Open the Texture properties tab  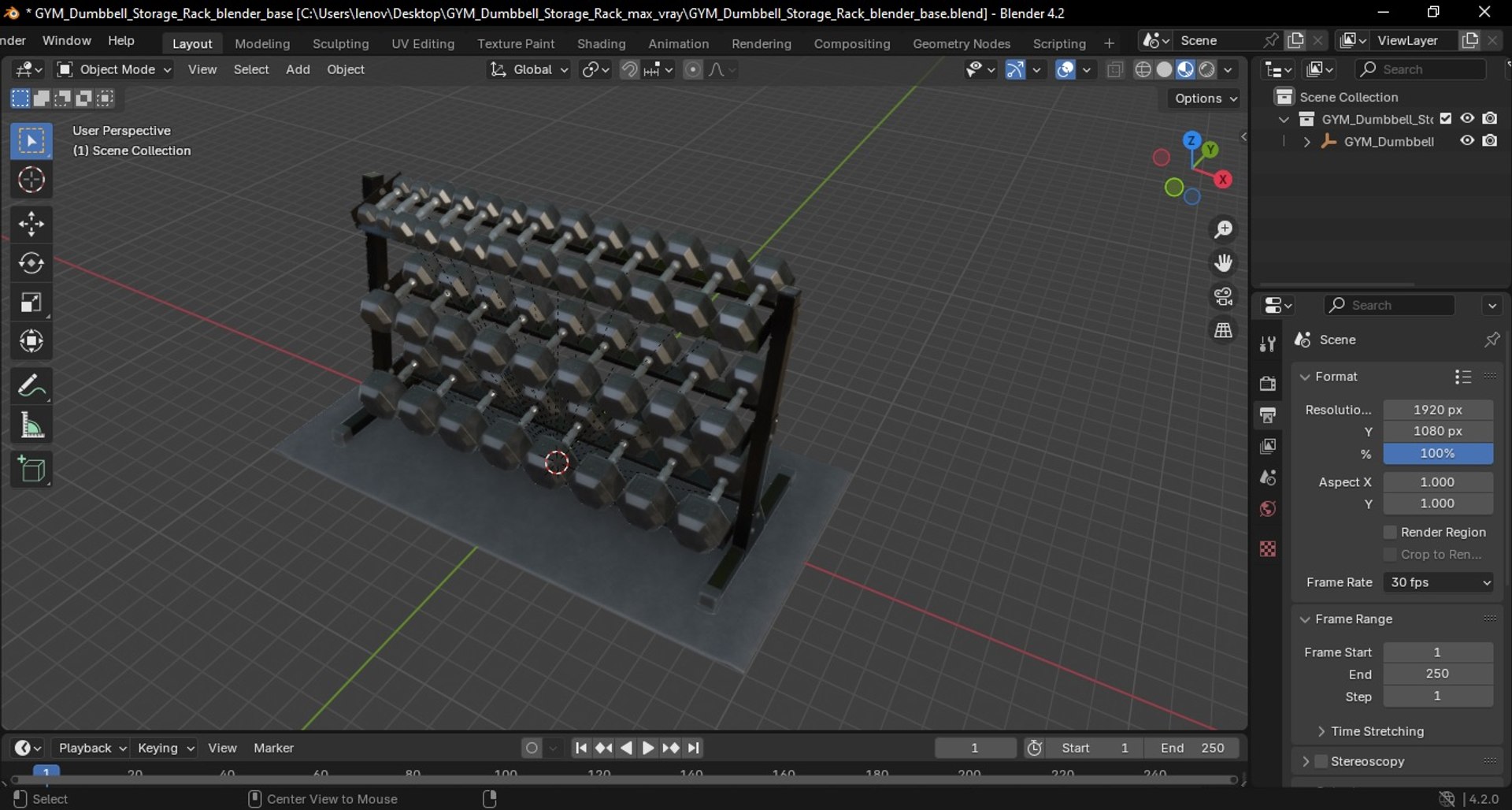[x=1267, y=548]
